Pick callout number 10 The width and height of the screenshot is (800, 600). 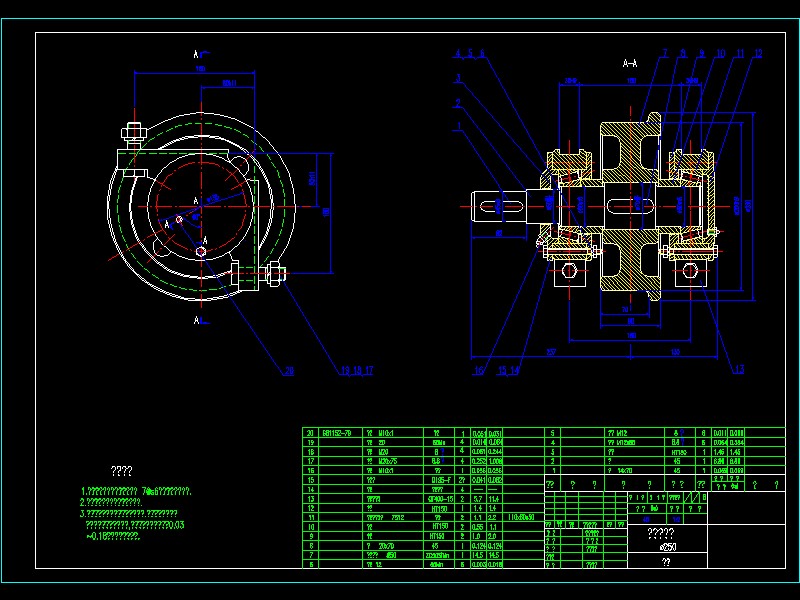point(721,54)
